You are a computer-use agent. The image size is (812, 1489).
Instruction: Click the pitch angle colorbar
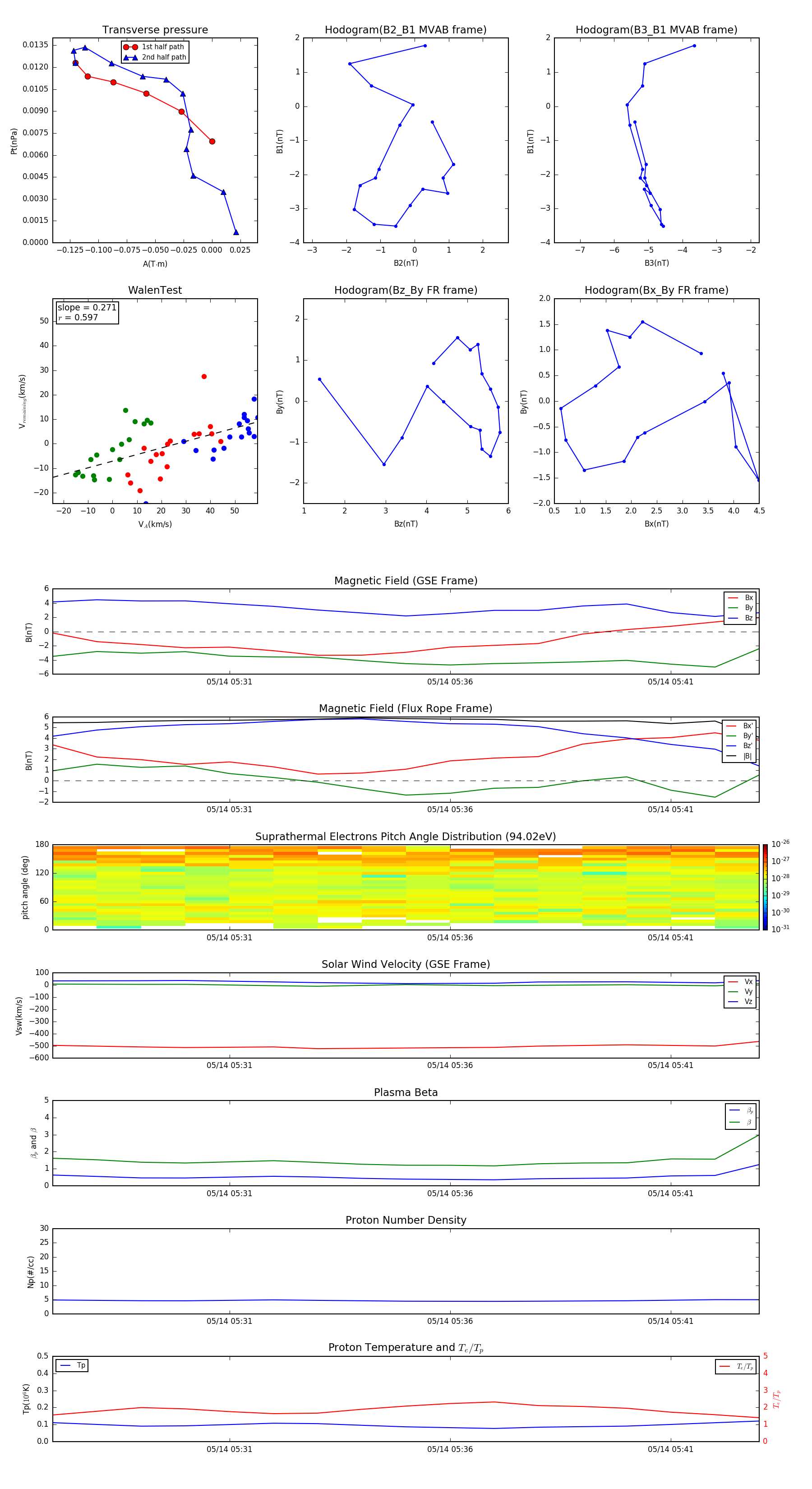[765, 887]
